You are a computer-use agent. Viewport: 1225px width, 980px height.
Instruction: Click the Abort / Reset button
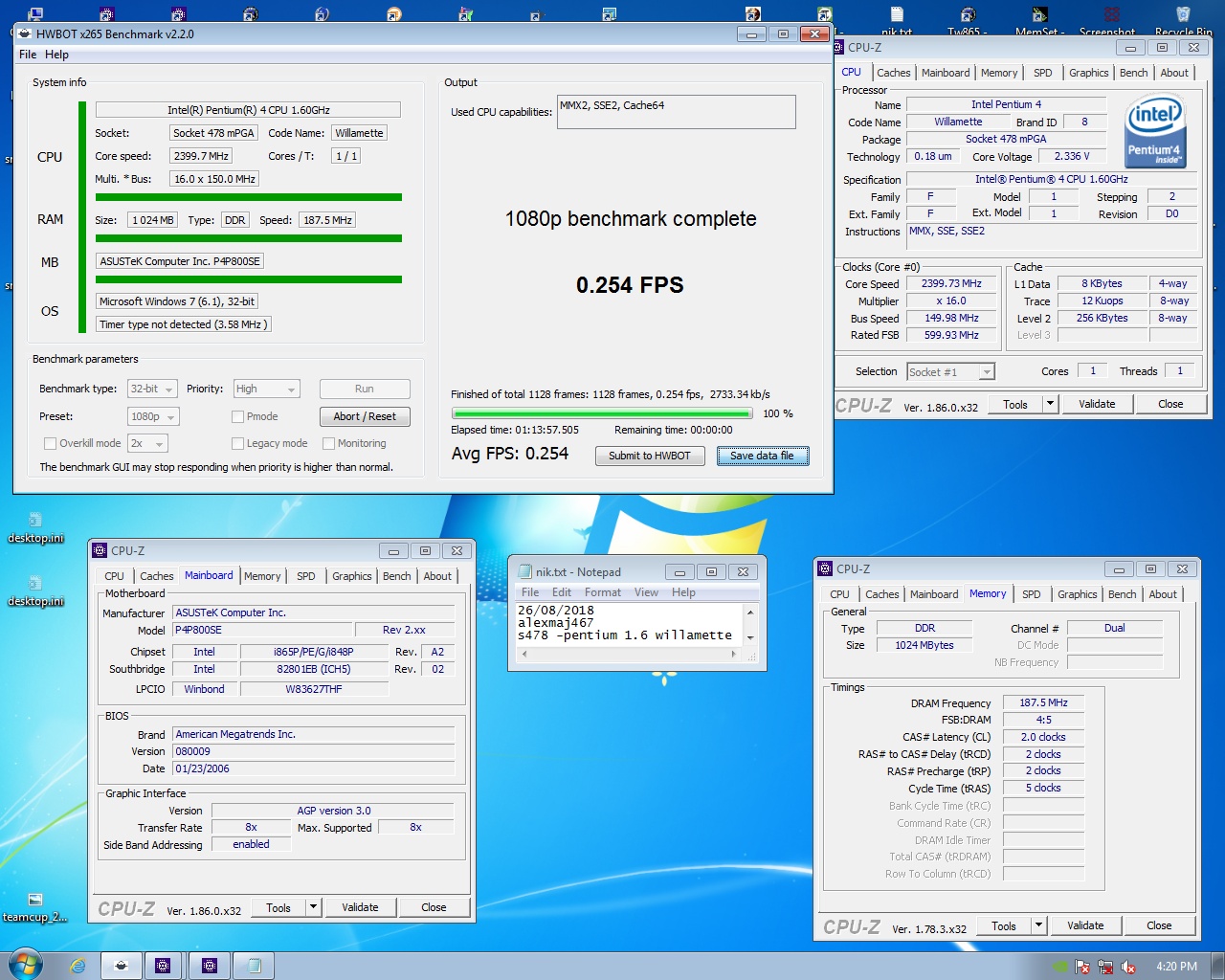365,416
